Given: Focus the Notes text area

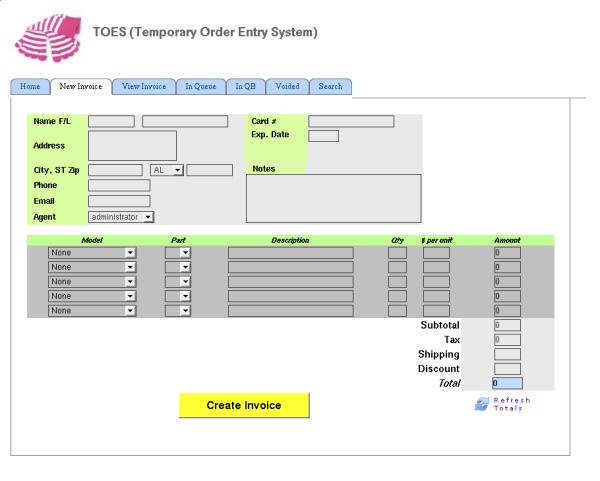Looking at the screenshot, I should 333,198.
